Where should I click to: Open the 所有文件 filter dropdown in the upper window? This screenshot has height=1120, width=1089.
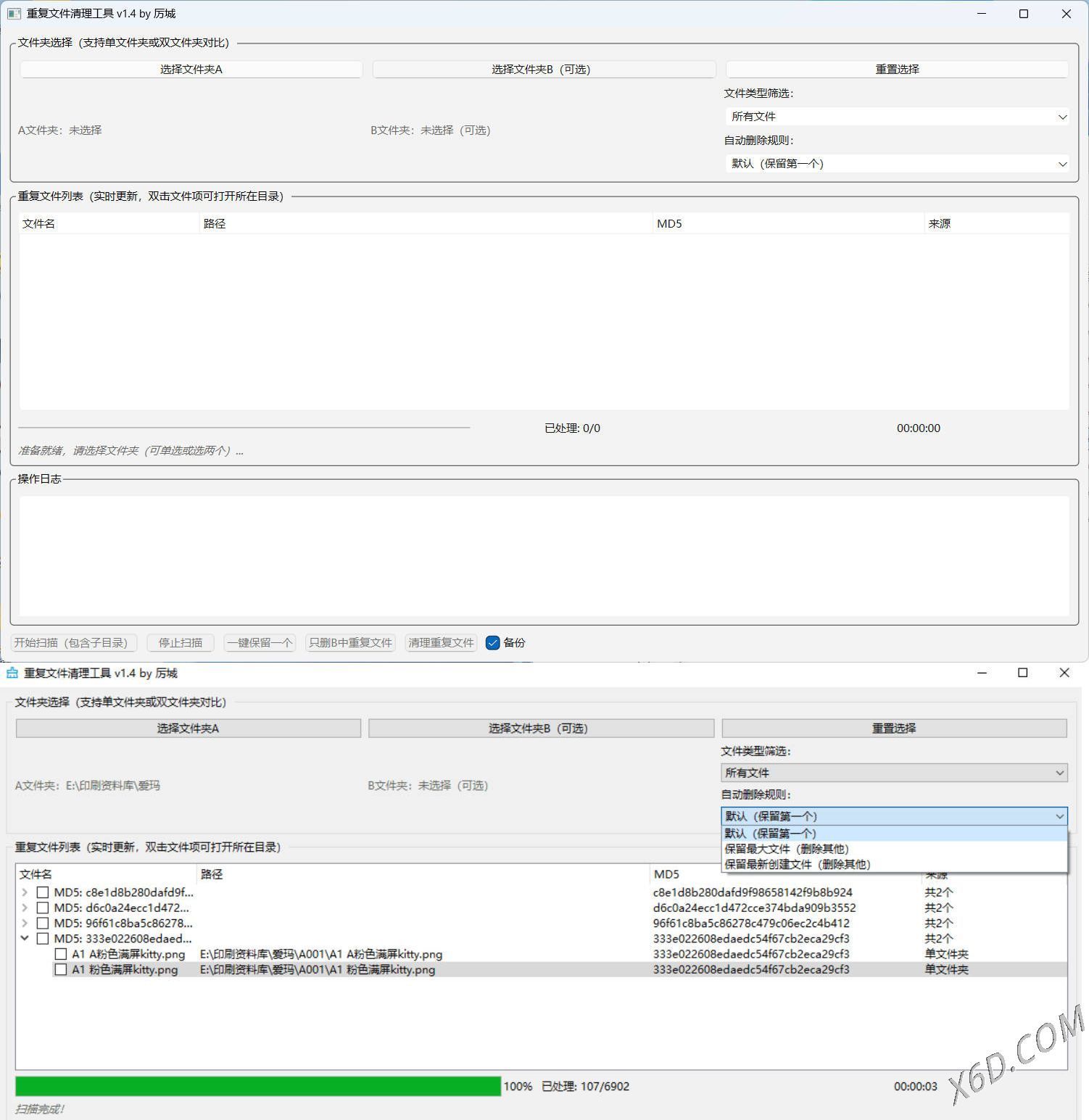897,117
